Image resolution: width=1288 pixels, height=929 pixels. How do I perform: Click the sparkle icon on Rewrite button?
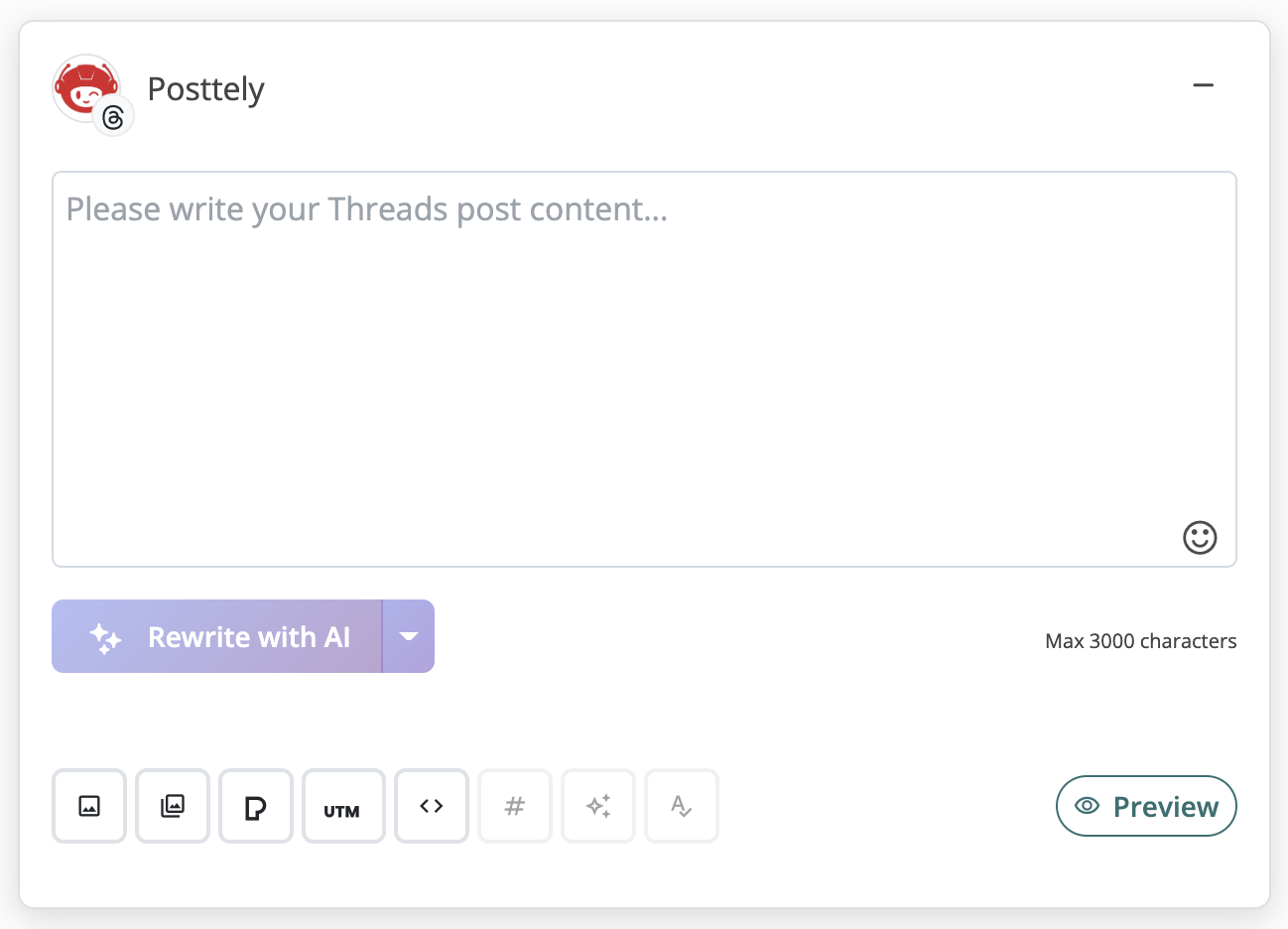coord(105,637)
